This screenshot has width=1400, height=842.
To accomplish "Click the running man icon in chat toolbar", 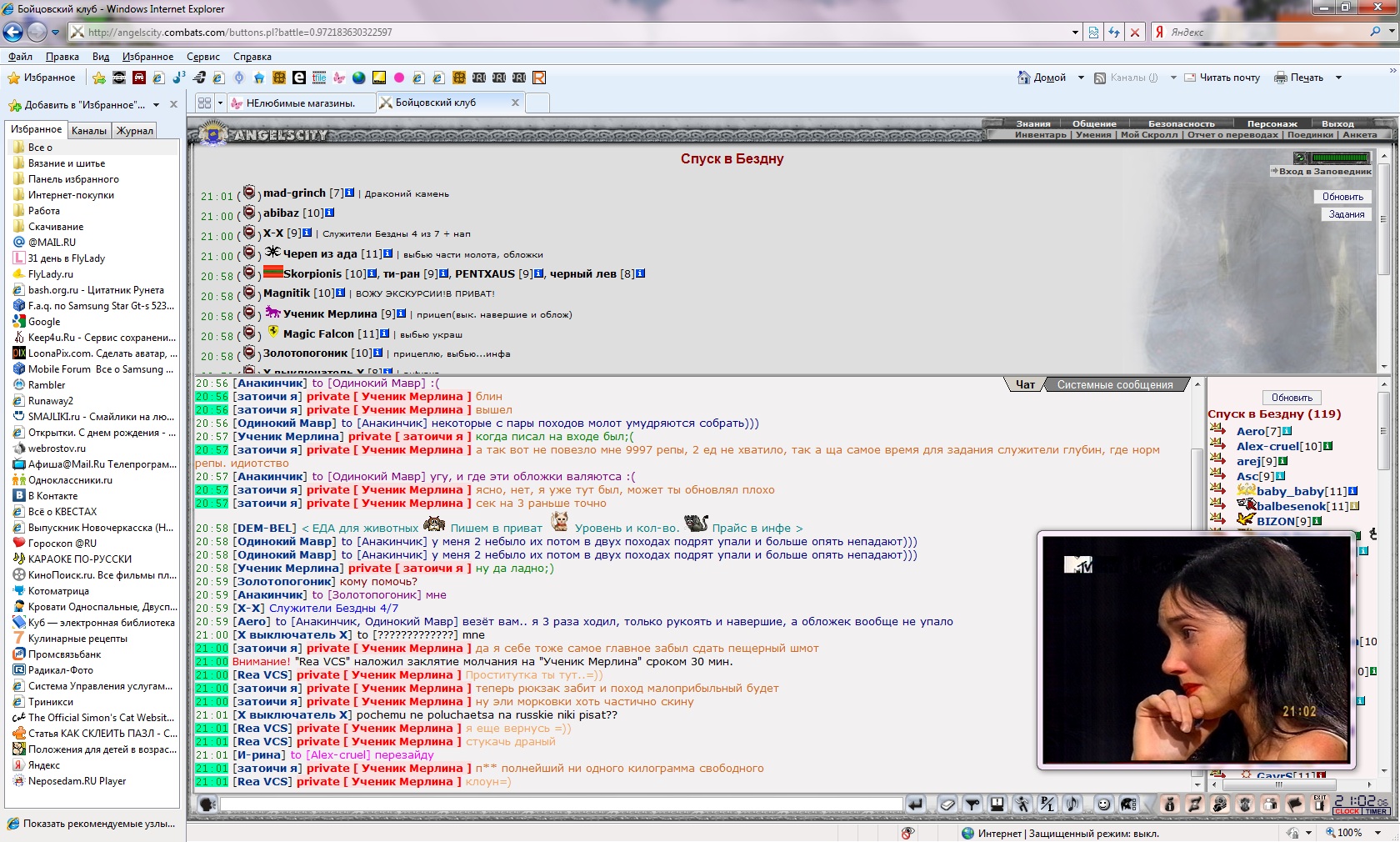I will 1022,804.
